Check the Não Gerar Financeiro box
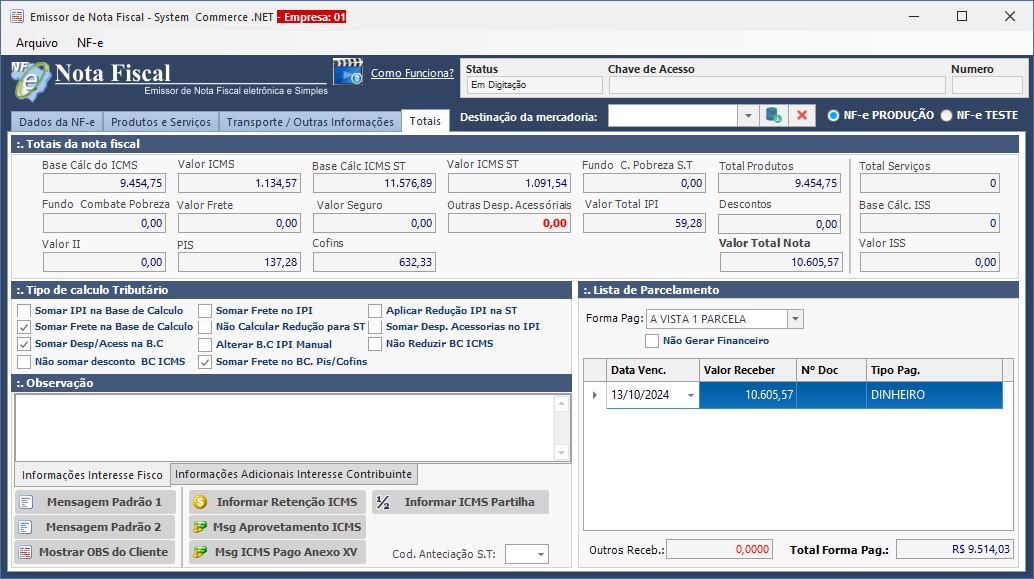 652,341
